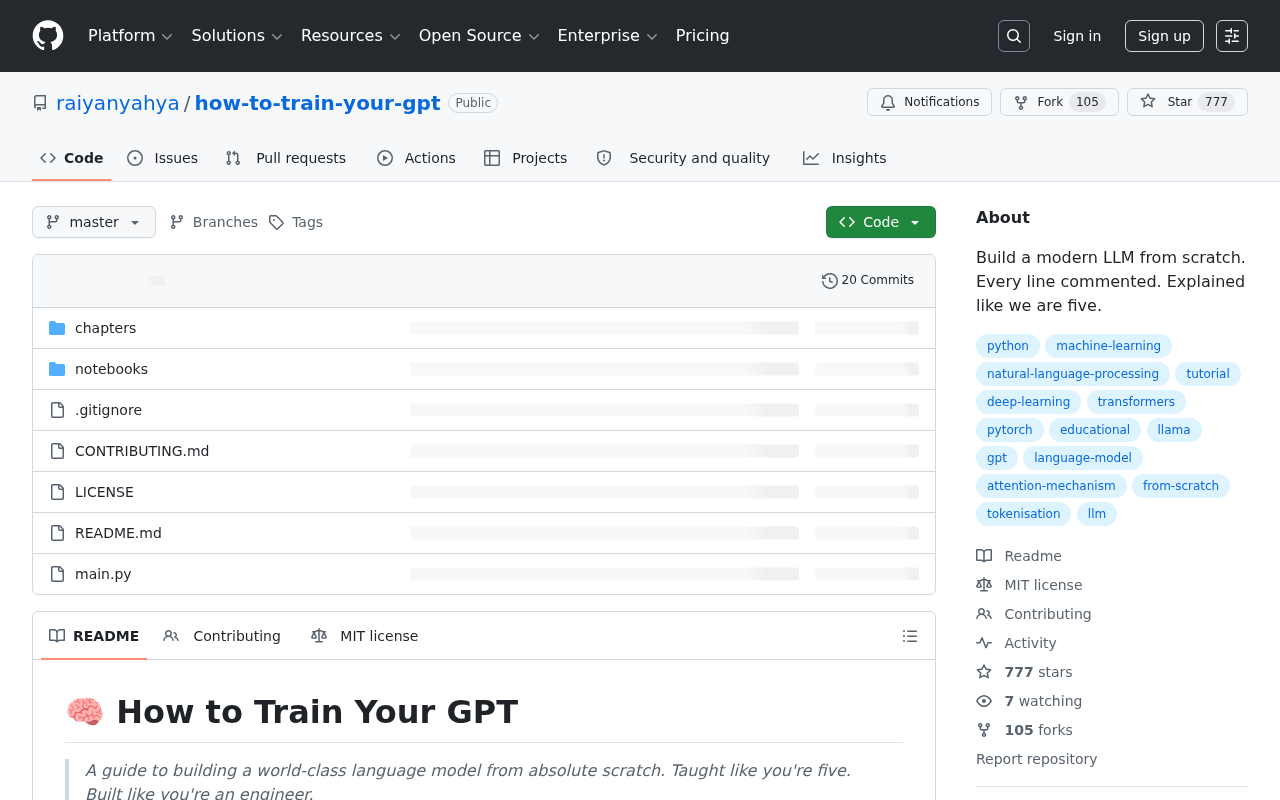Expand the Platform menu
The height and width of the screenshot is (800, 1280).
[131, 36]
